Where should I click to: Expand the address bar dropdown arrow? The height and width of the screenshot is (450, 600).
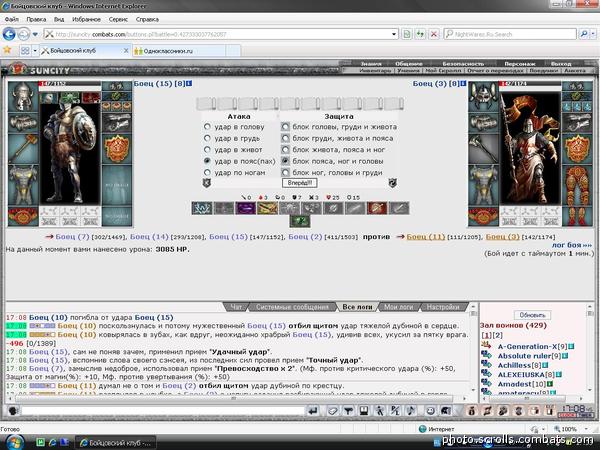pos(394,34)
